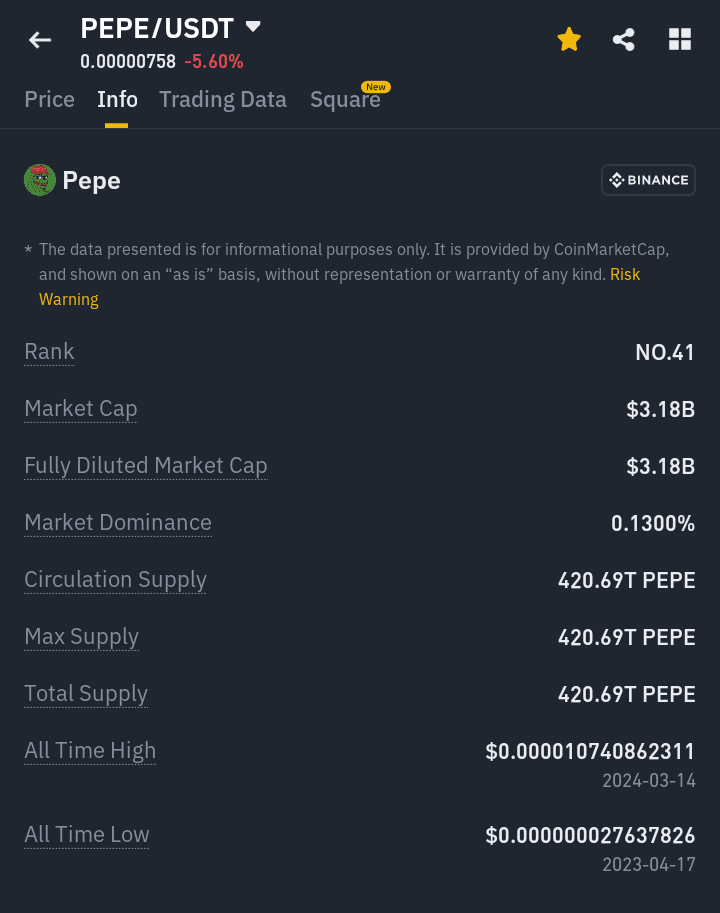Viewport: 720px width, 913px height.
Task: Expand the Circulation Supply tooltip
Action: (115, 580)
